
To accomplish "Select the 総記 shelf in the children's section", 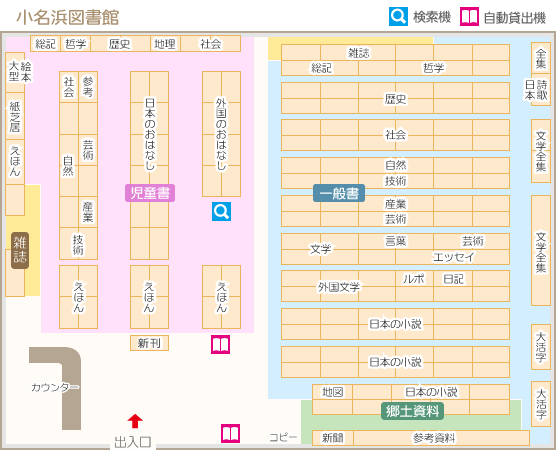I will tap(46, 44).
